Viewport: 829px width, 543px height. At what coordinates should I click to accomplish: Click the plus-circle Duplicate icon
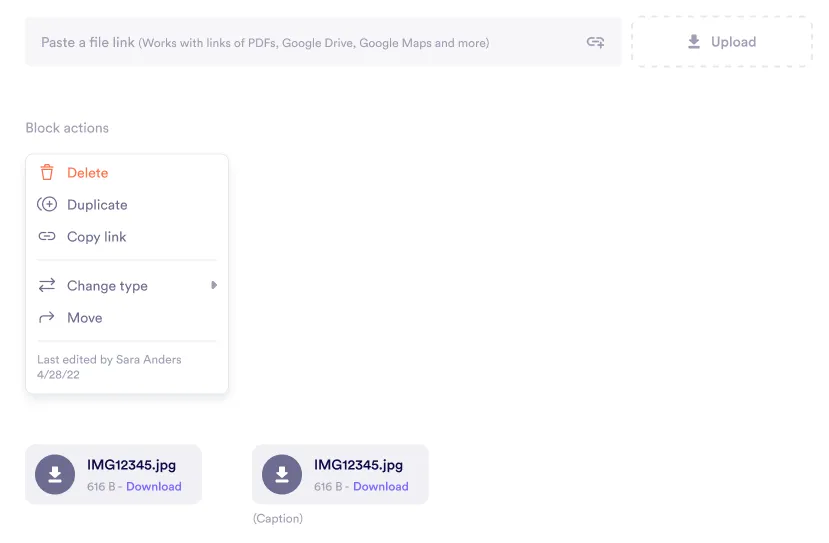click(47, 205)
